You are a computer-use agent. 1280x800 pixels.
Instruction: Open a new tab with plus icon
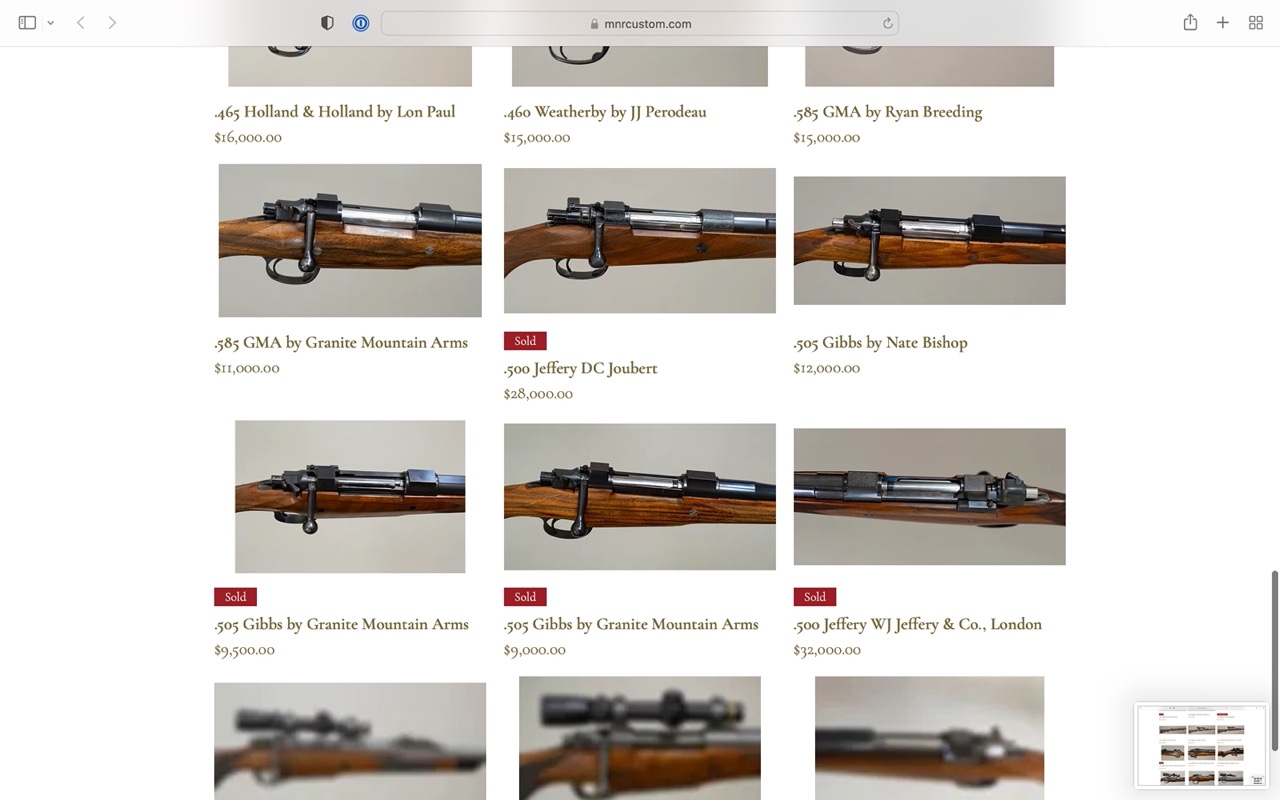(1222, 23)
